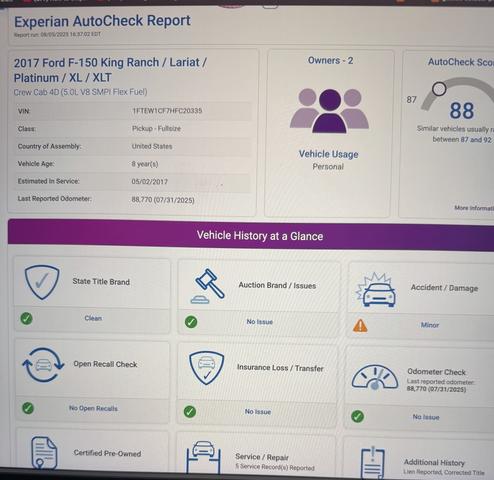Click the Odometer Check label
494x480 pixels.
[x=437, y=372]
